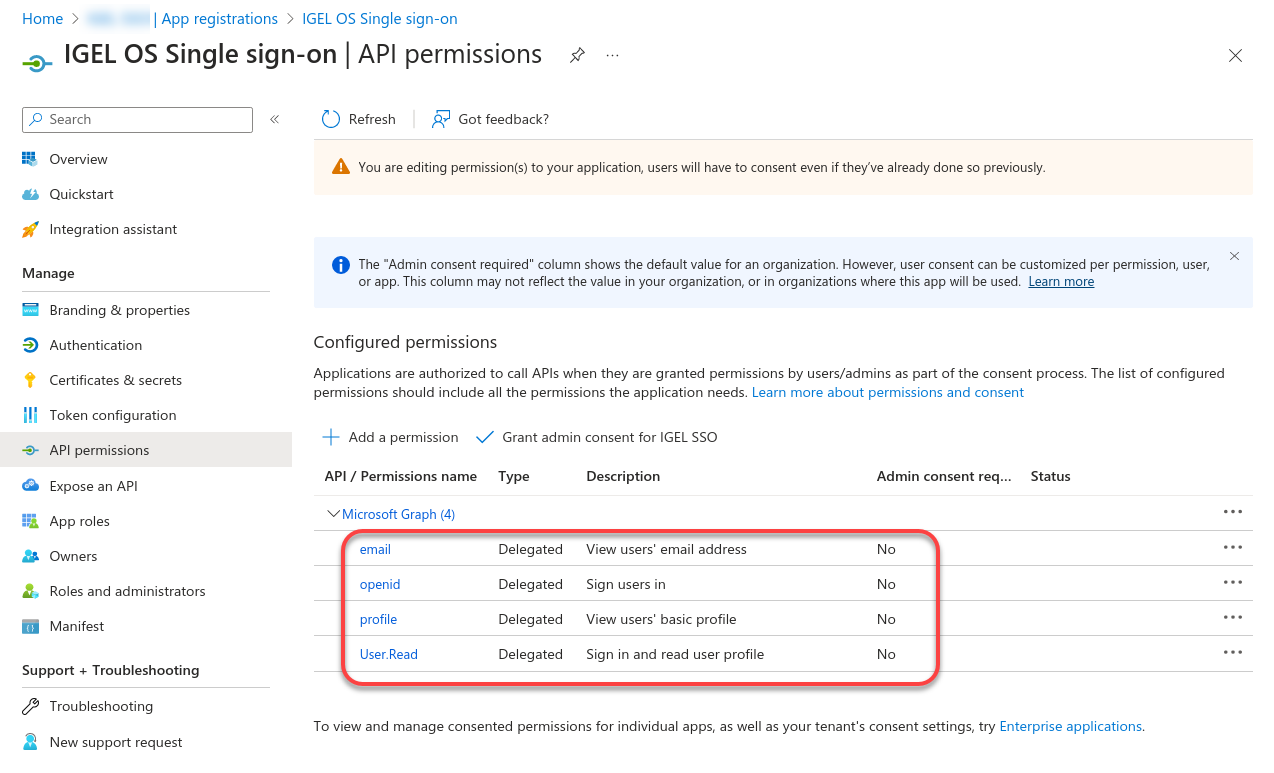Click the Refresh icon in toolbar
This screenshot has width=1274, height=773.
(x=331, y=119)
